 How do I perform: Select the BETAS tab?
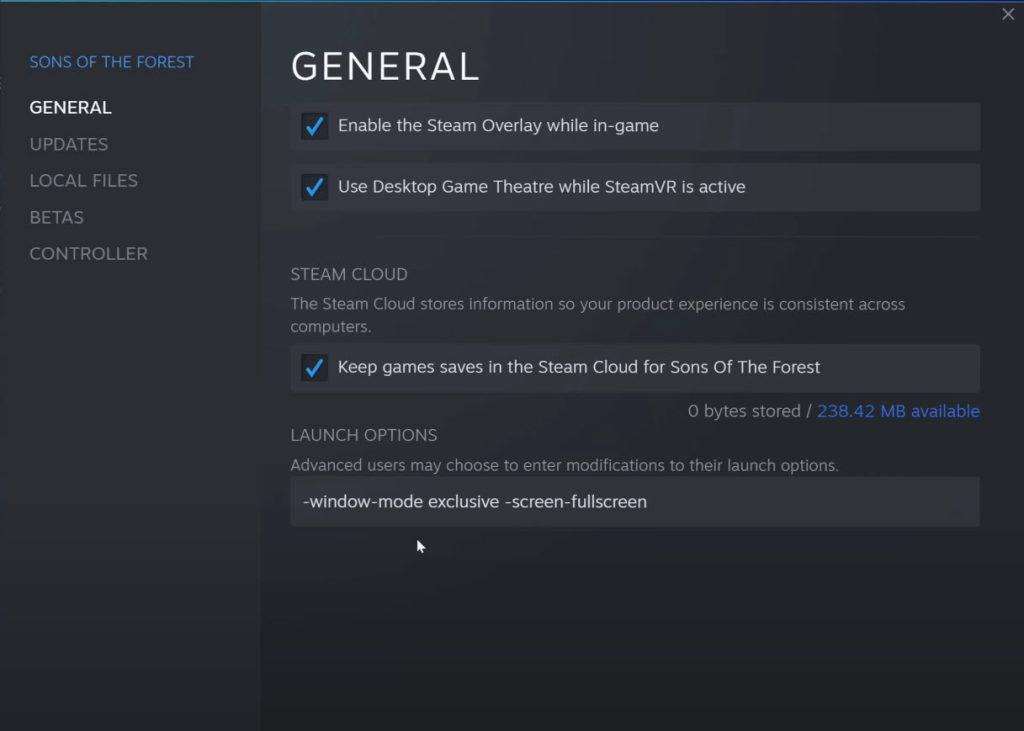point(56,217)
